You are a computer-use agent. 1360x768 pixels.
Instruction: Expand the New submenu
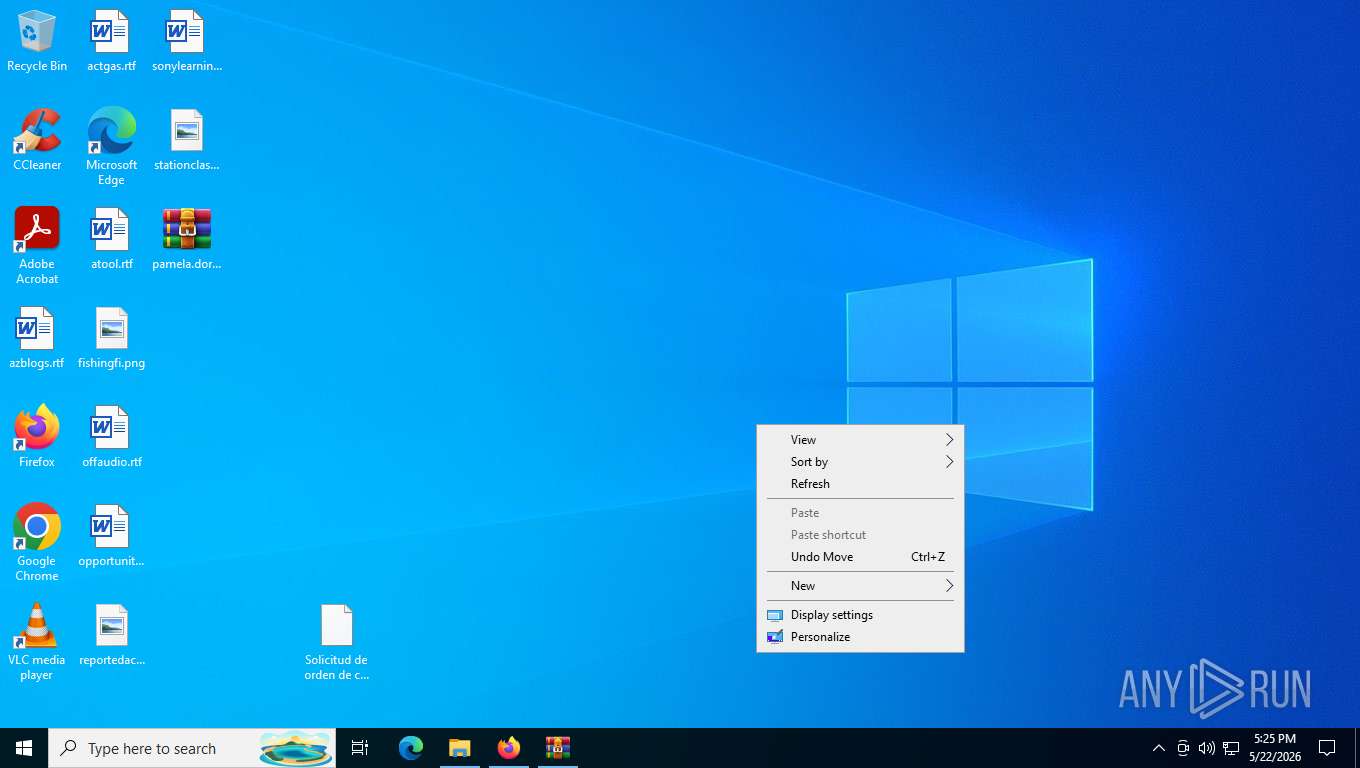pyautogui.click(x=860, y=586)
